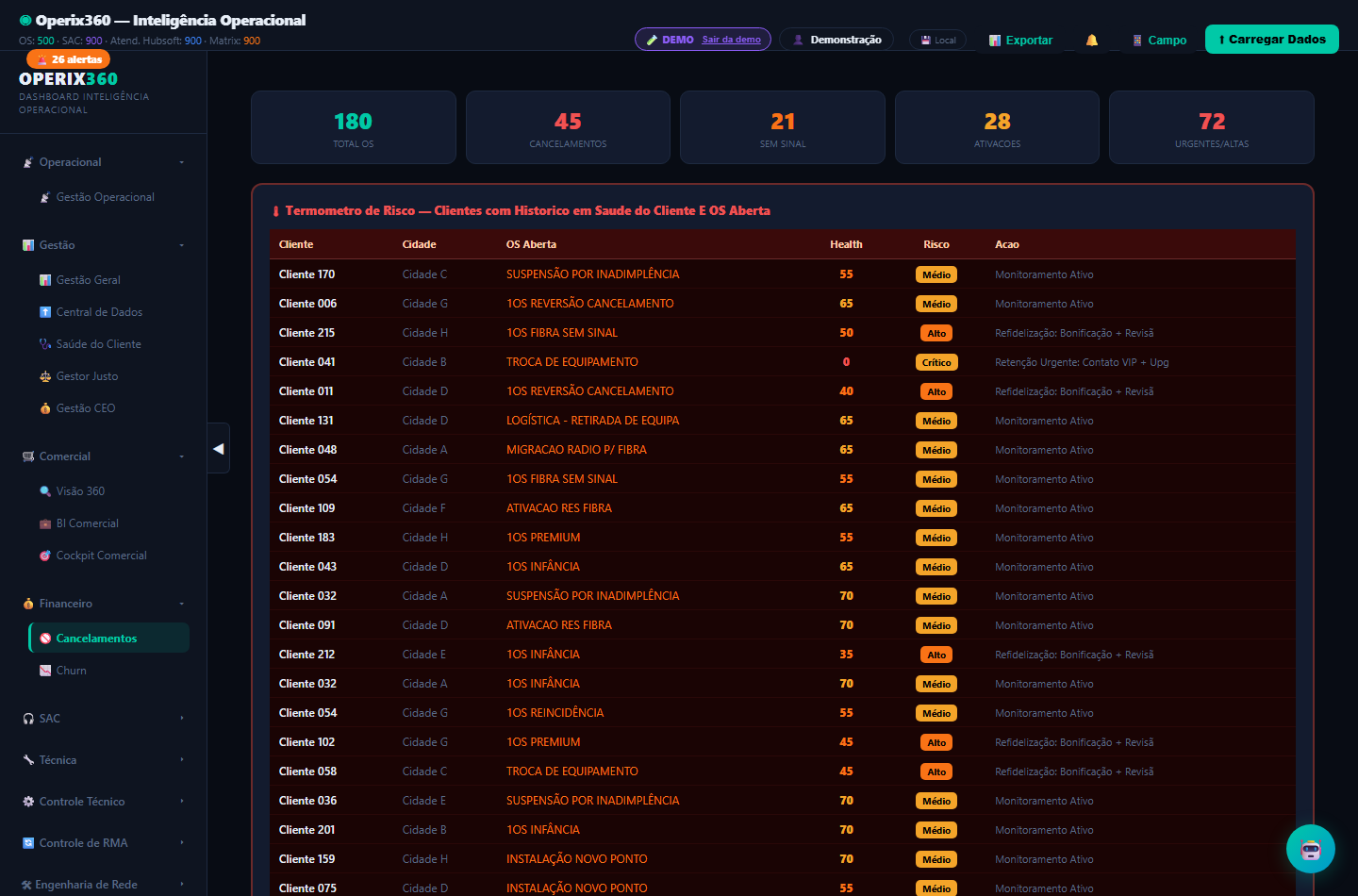Toggle the Local storage mode pill

(938, 40)
